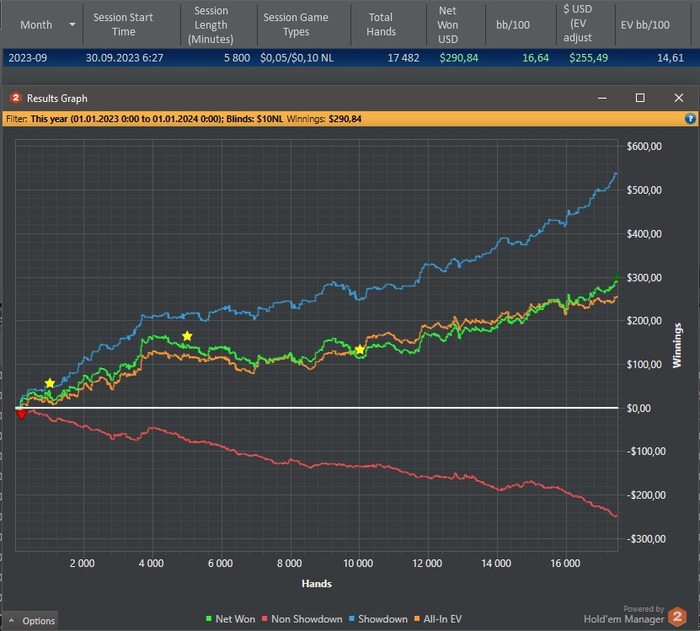
Task: Click the 16 000 hands axis tick label
Action: tap(565, 563)
